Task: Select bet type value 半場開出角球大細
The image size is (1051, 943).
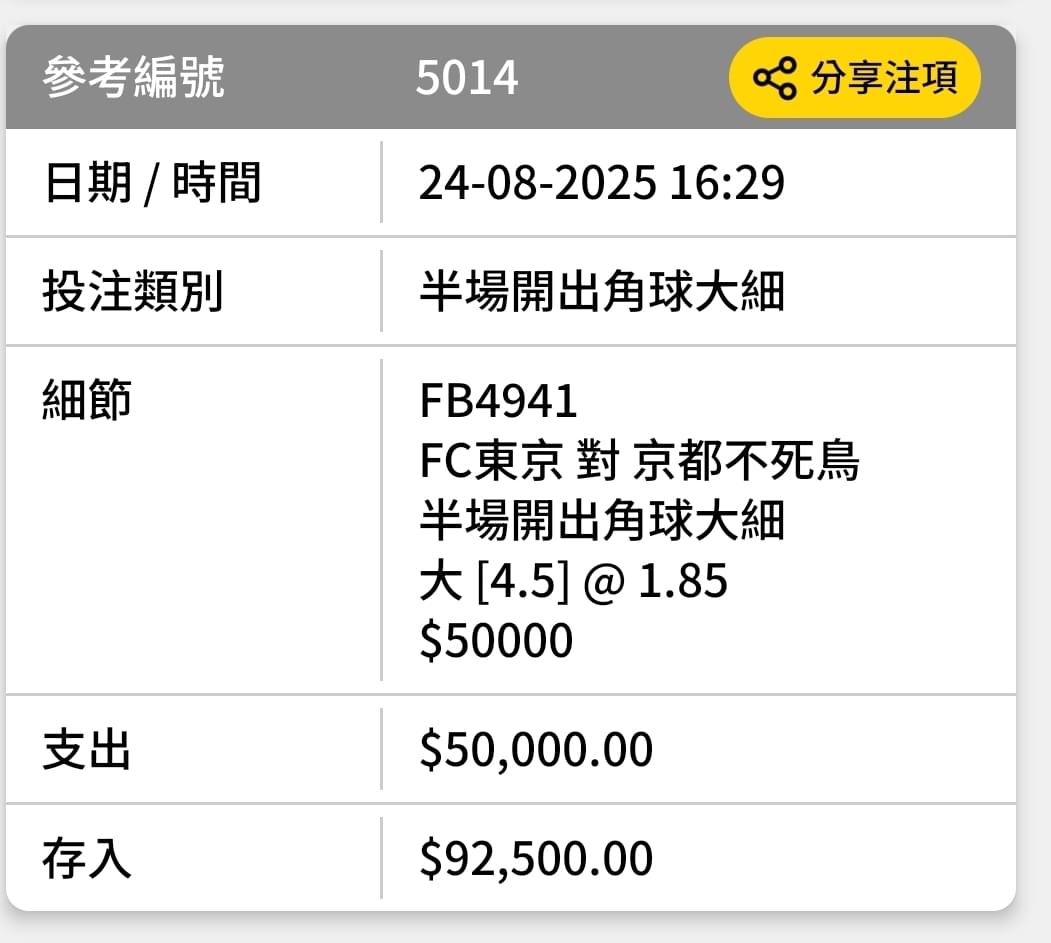Action: (602, 292)
